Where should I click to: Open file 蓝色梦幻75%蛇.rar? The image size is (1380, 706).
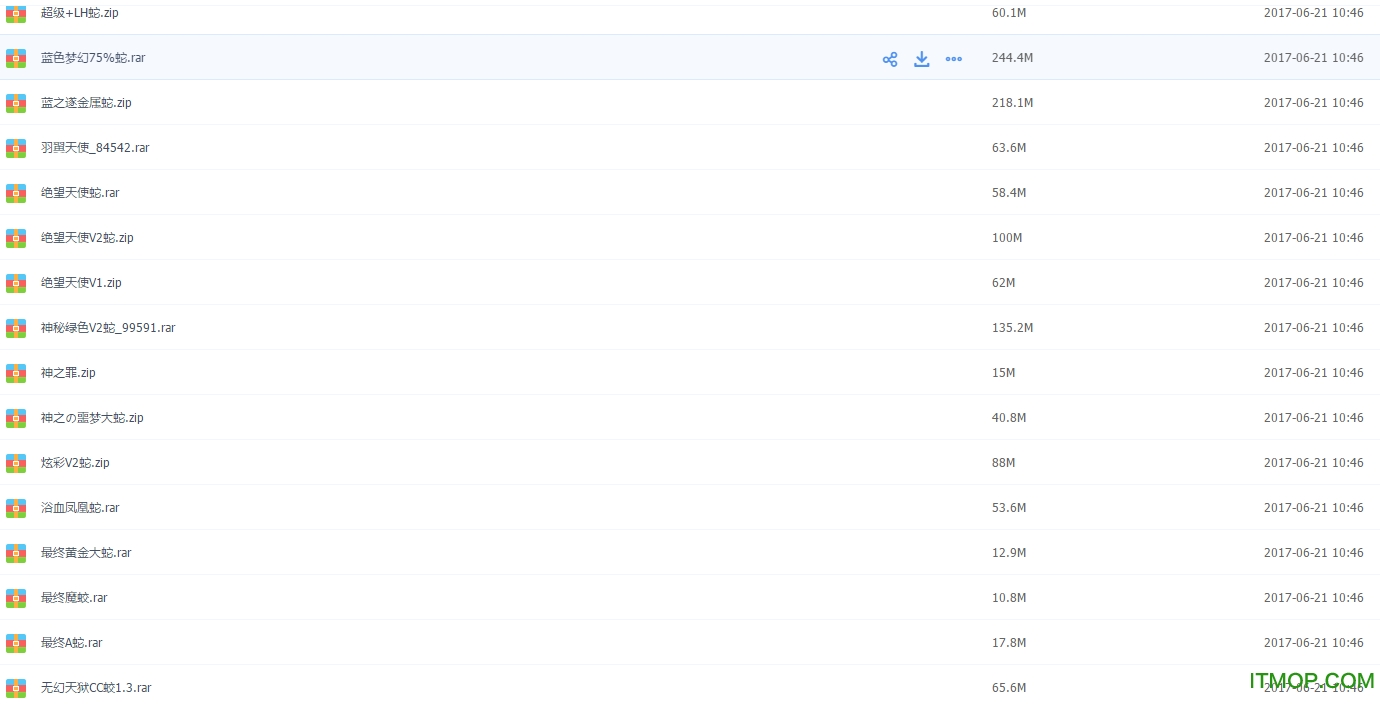click(x=93, y=58)
